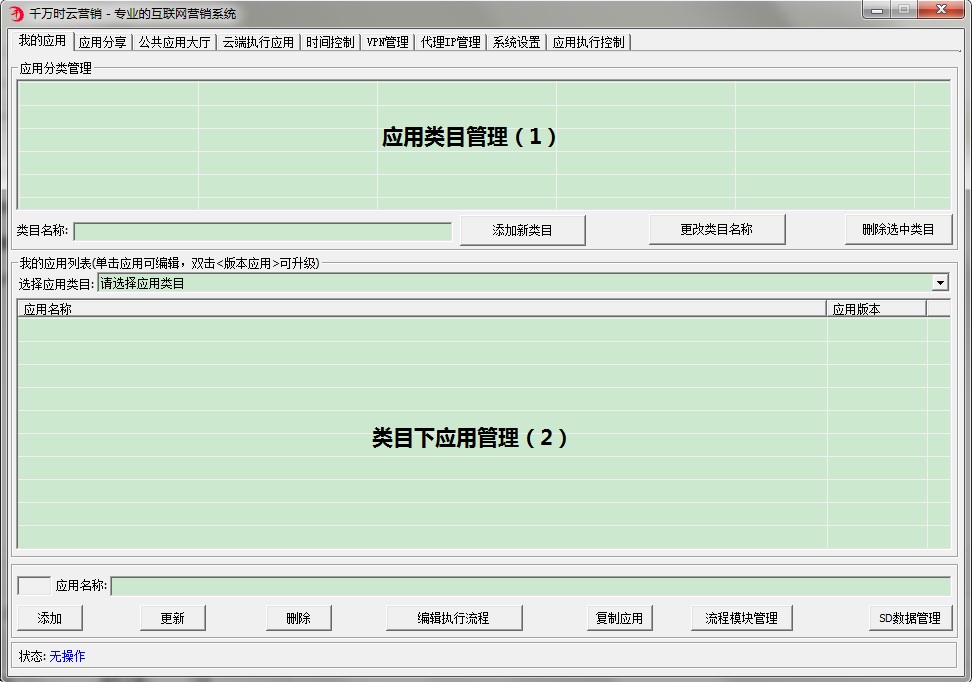The width and height of the screenshot is (972, 682).
Task: Switch to the 应用分享 tab
Action: [x=103, y=42]
